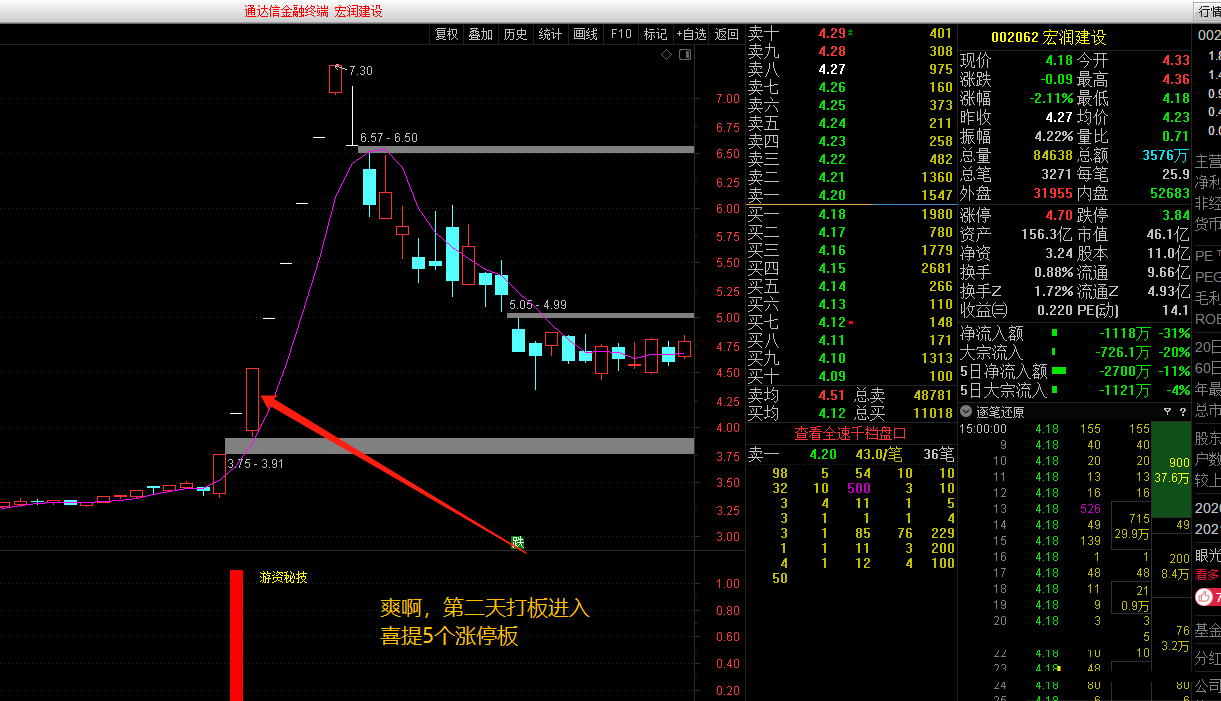Click the help question mark icon
The width and height of the screenshot is (1221, 701).
pos(1182,412)
